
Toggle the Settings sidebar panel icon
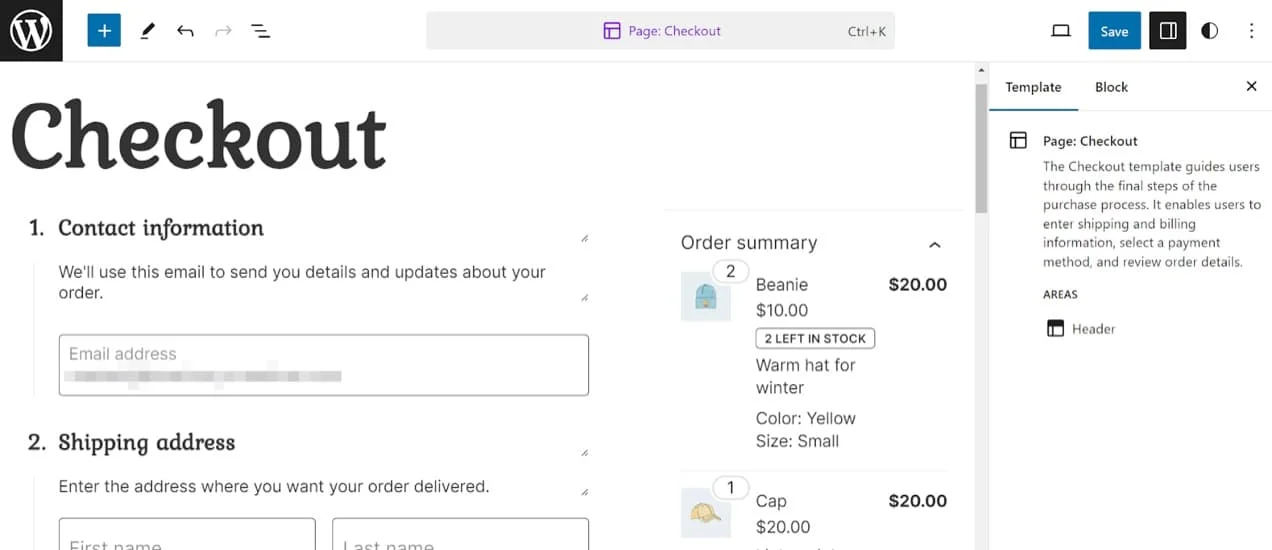point(1167,31)
